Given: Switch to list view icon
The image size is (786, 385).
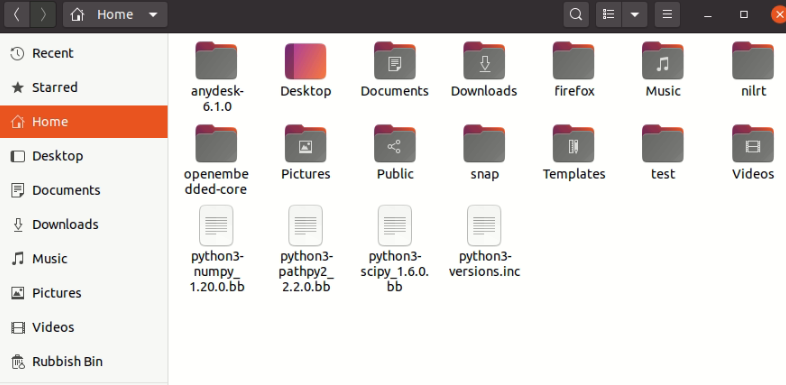Looking at the screenshot, I should (609, 15).
